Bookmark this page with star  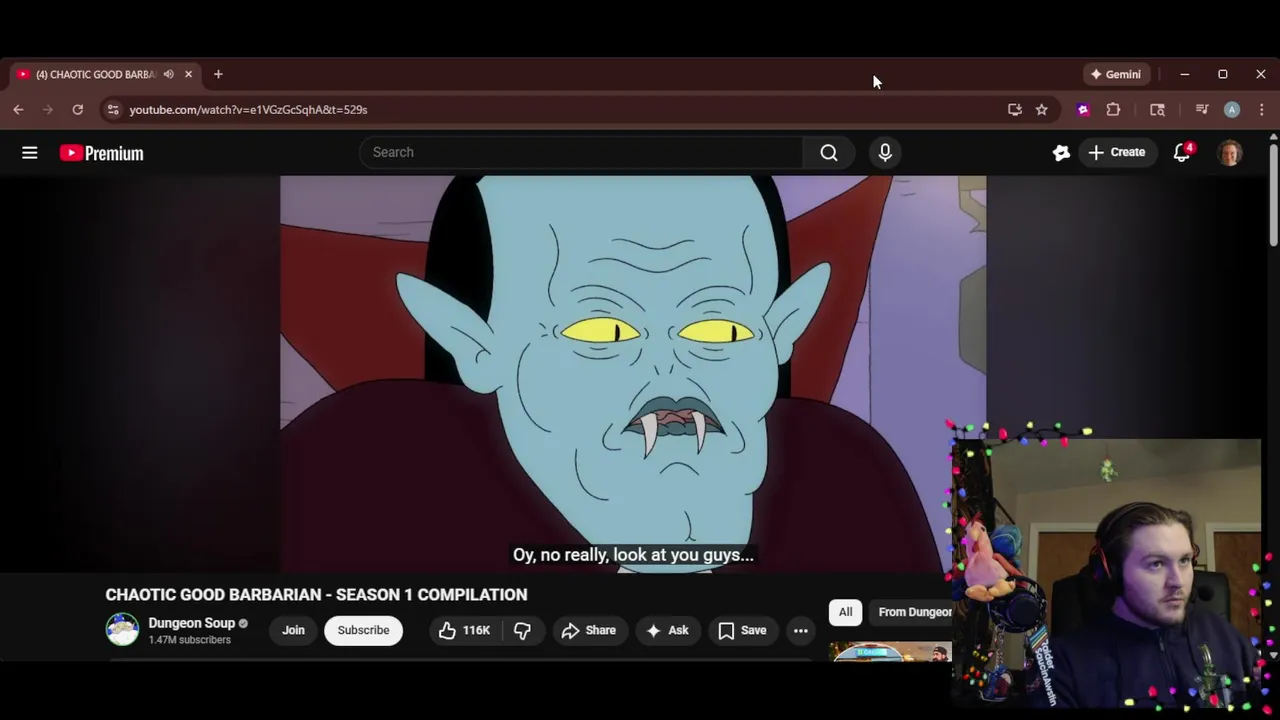1041,110
